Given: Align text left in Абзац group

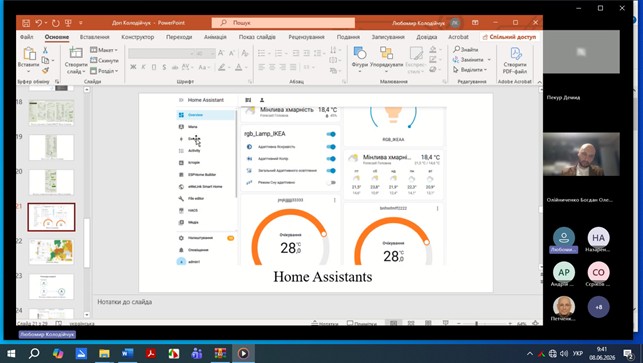Looking at the screenshot, I should click(261, 67).
